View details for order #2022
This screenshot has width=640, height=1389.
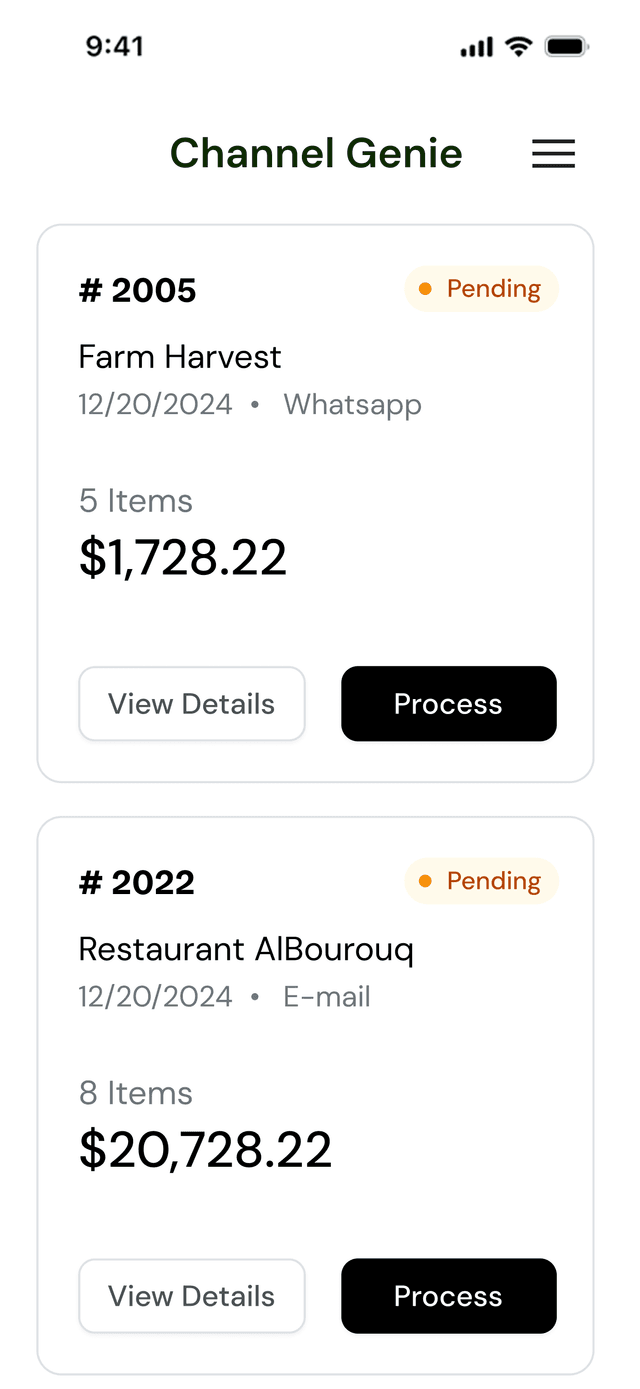(x=192, y=1296)
